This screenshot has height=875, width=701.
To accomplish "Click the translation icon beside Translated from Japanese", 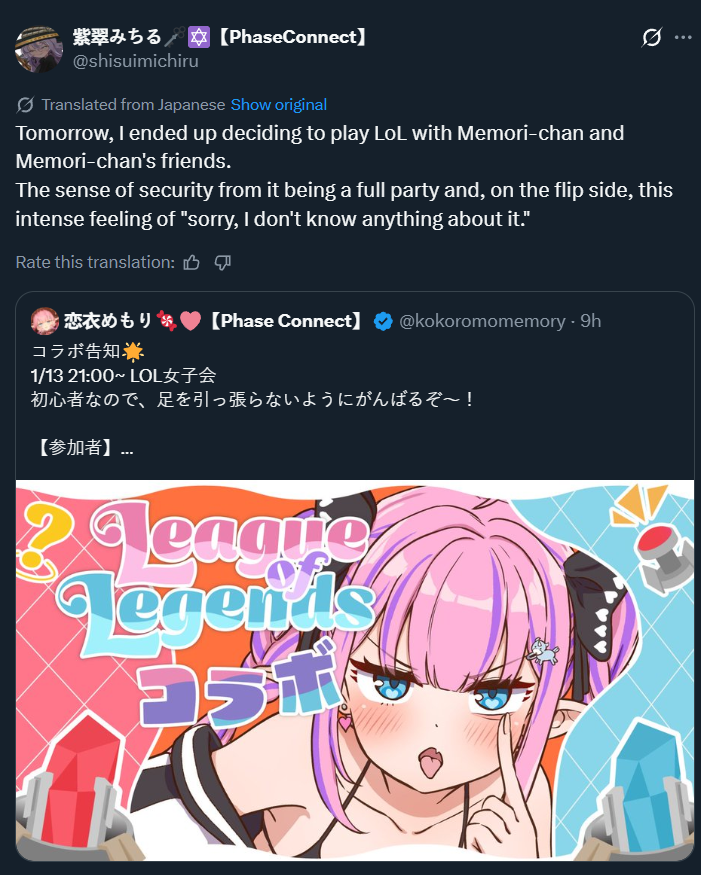I will (x=25, y=104).
